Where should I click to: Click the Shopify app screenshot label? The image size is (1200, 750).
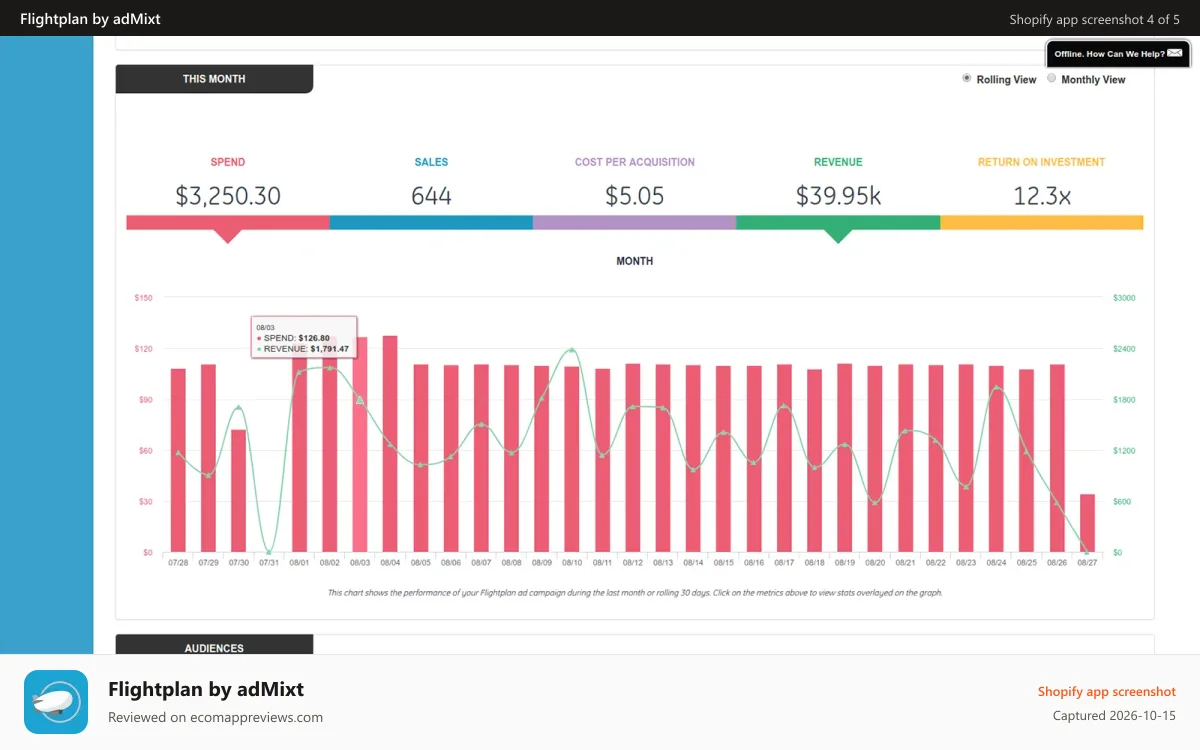pyautogui.click(x=1107, y=691)
